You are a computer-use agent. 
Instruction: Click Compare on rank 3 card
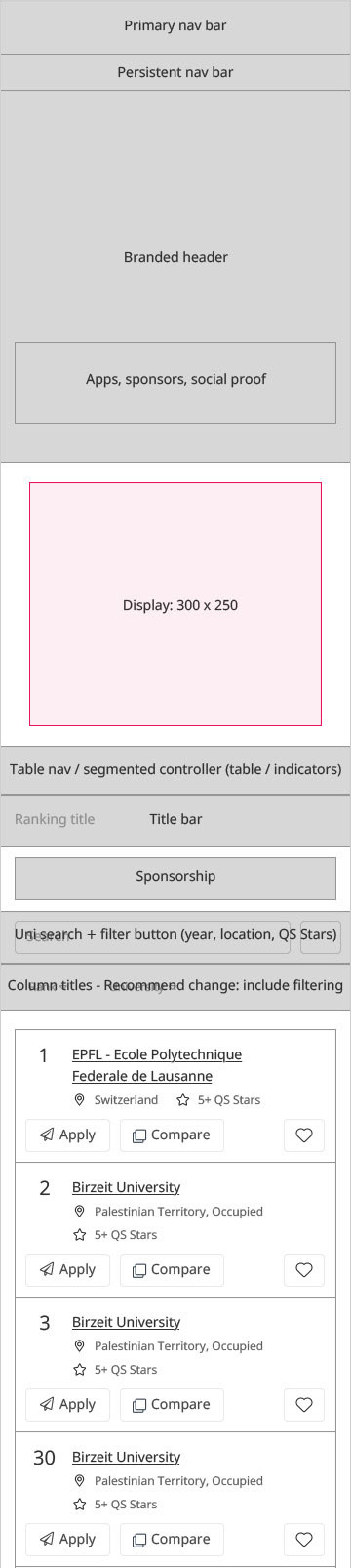coord(172,1405)
